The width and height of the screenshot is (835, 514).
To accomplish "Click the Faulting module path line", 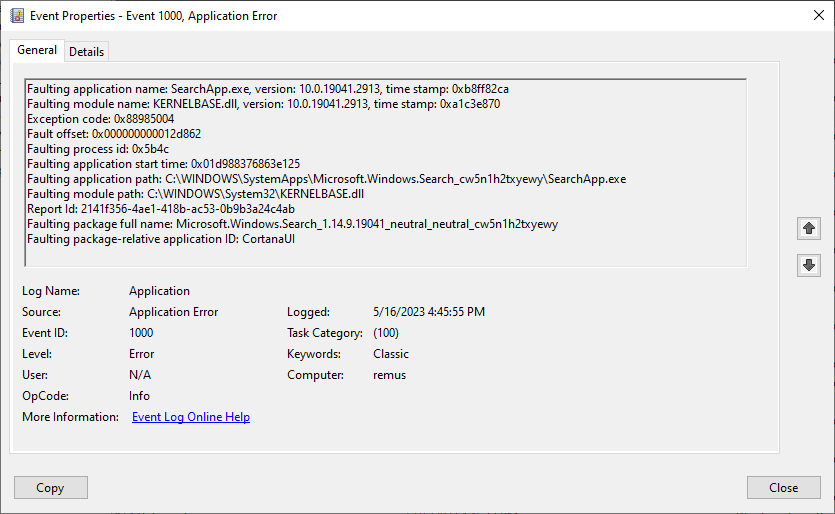I will [195, 194].
